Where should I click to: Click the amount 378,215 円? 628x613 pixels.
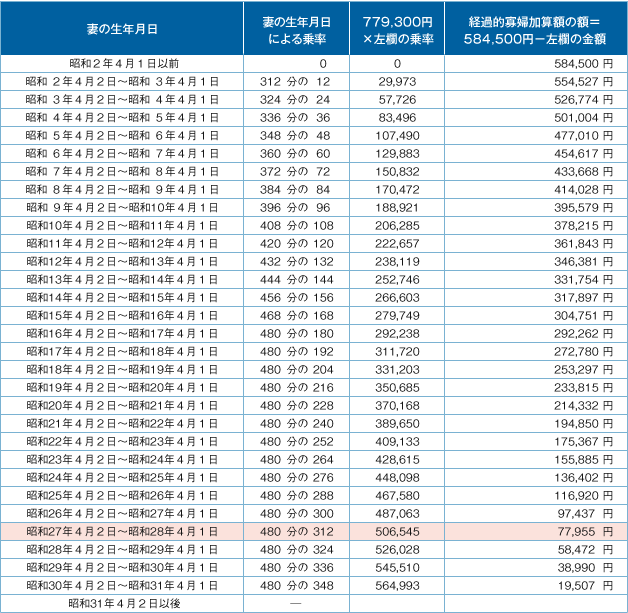(x=583, y=226)
